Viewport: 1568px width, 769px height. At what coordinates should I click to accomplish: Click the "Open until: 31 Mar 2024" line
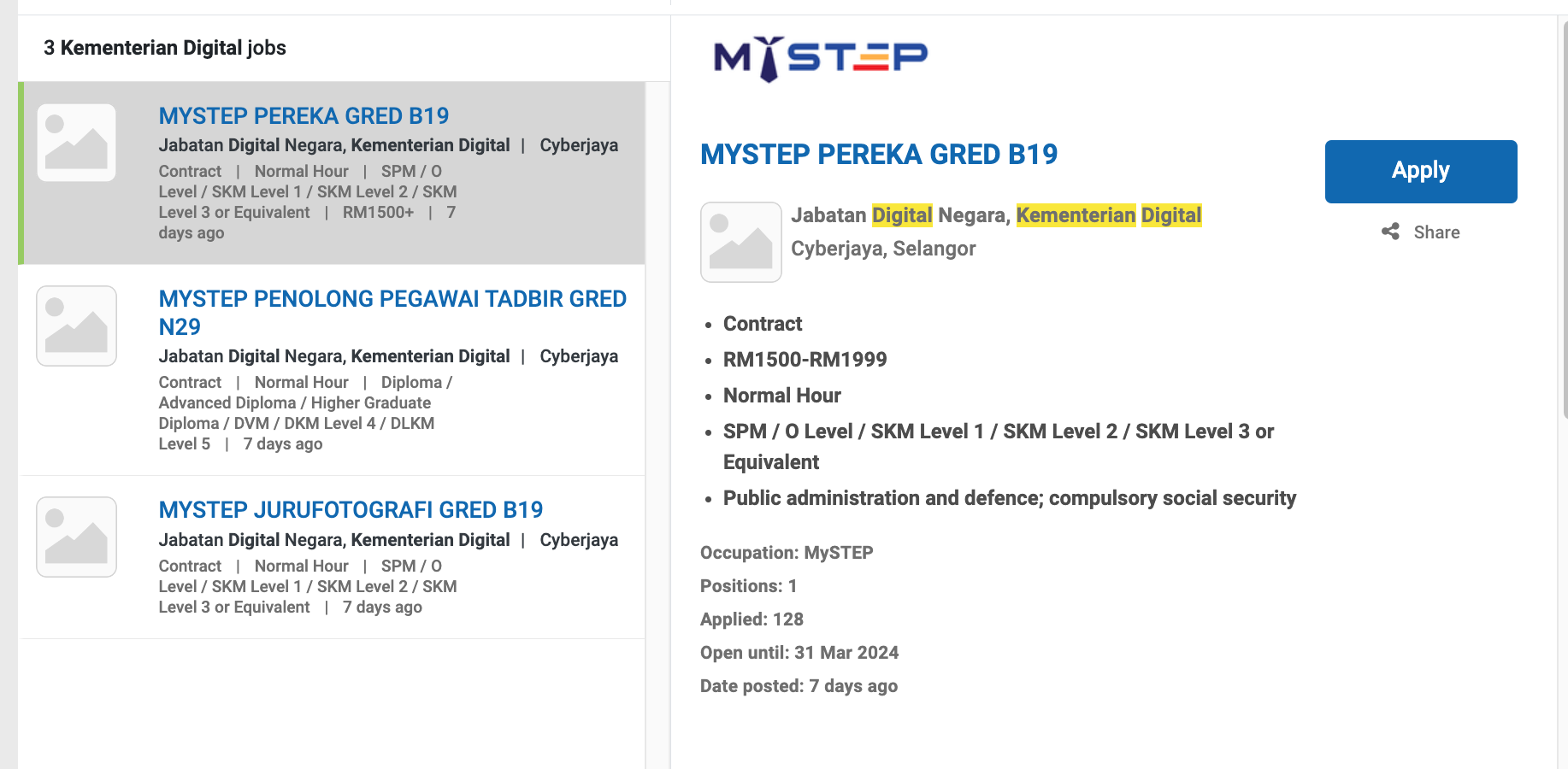799,653
